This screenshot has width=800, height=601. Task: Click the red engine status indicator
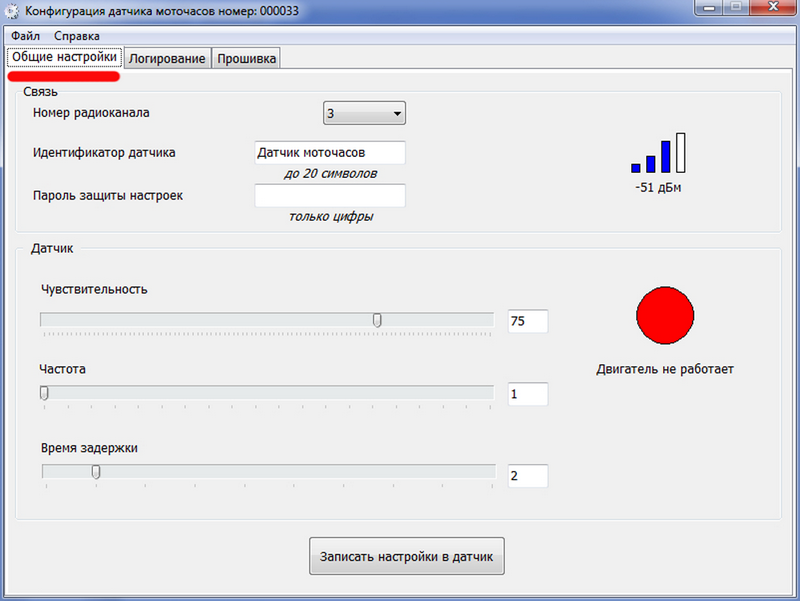tap(665, 315)
